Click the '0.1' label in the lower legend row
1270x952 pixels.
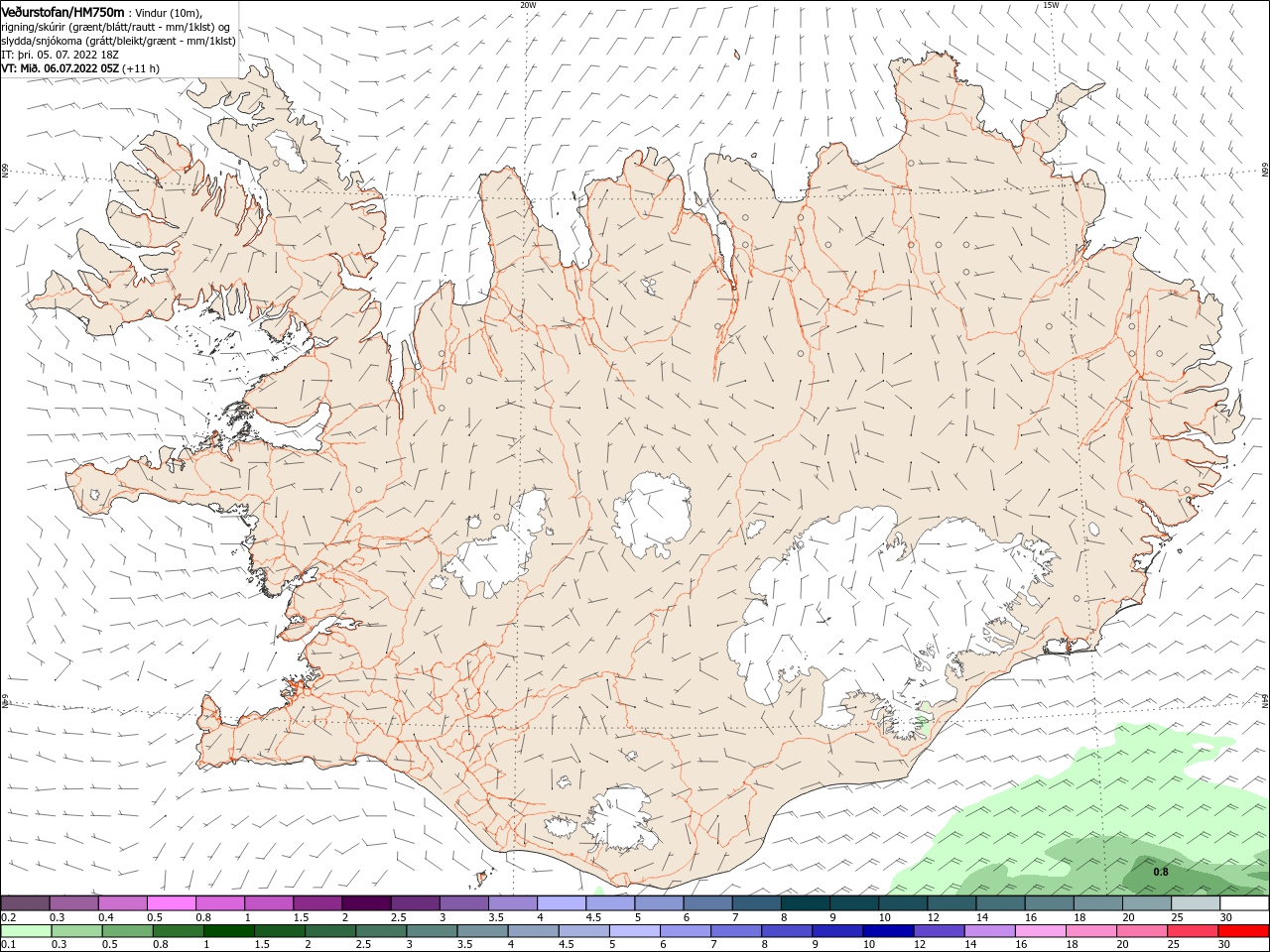pyautogui.click(x=9, y=945)
